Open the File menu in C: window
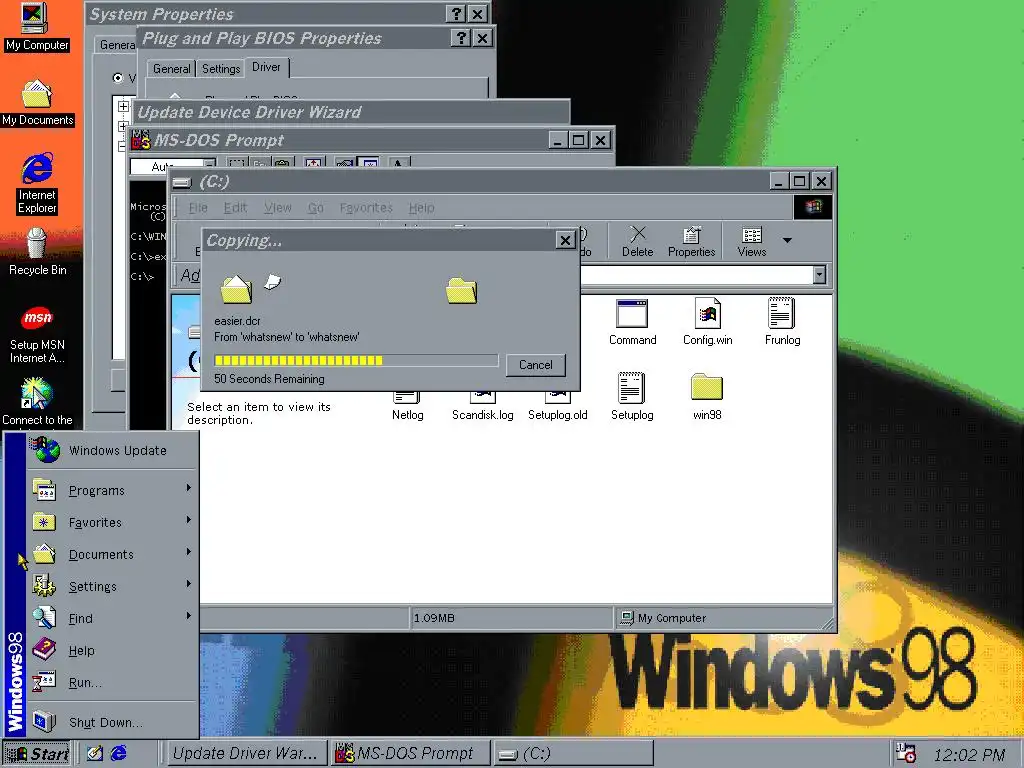Screen dimensions: 1024x768 (x=198, y=208)
